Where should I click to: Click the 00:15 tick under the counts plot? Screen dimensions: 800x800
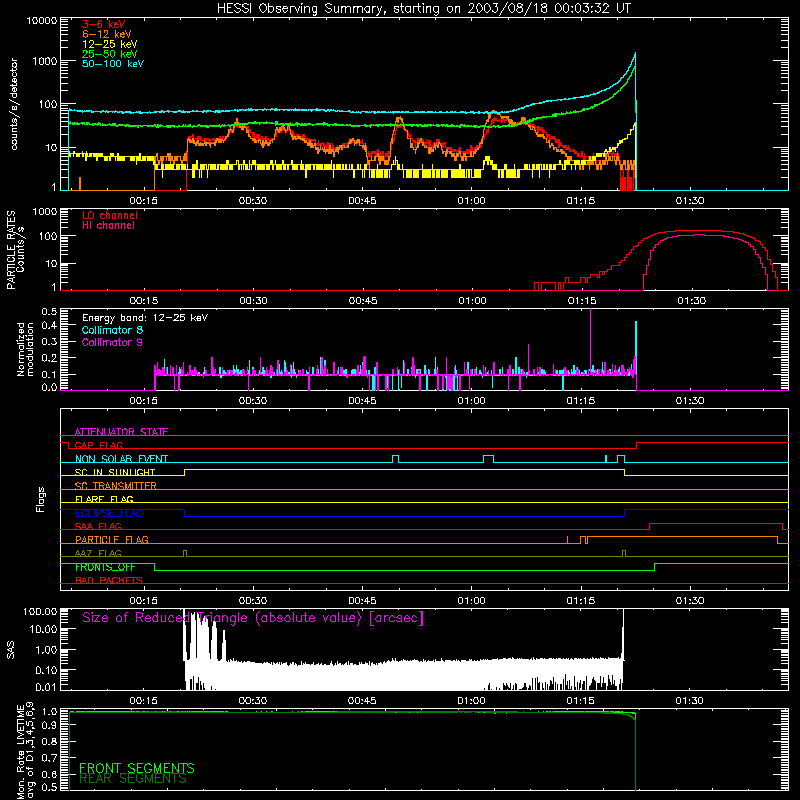143,201
